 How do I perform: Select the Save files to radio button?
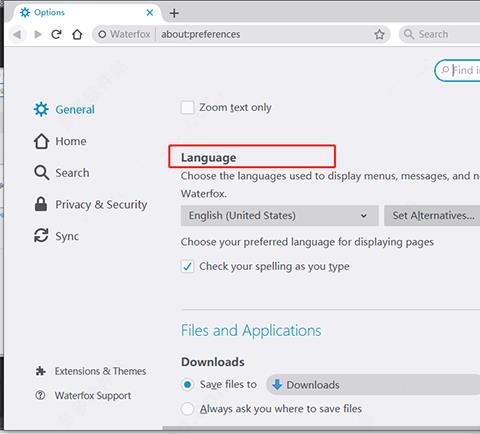tap(187, 385)
